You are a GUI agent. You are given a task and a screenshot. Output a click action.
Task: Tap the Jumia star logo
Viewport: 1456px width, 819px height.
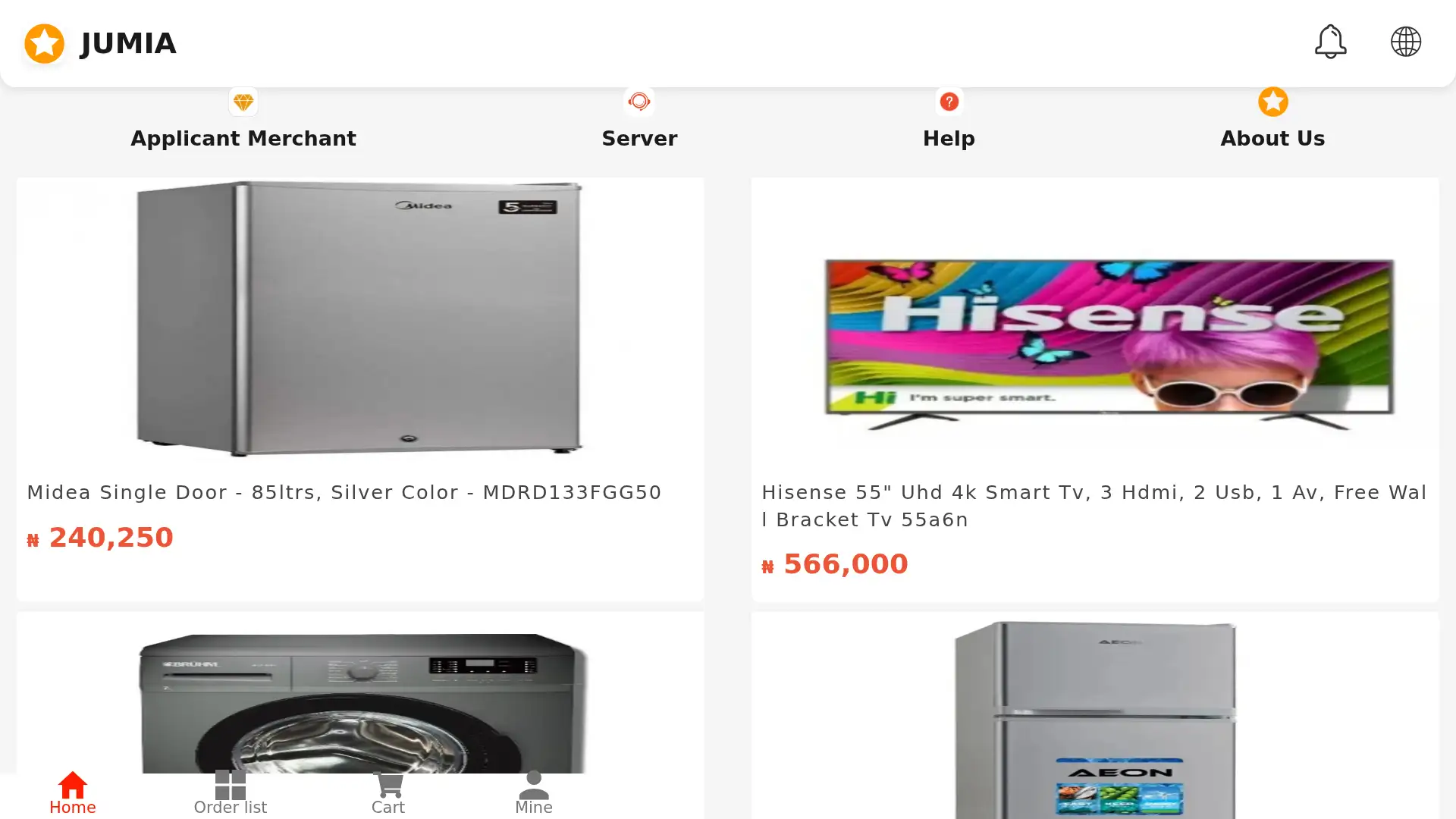point(45,43)
